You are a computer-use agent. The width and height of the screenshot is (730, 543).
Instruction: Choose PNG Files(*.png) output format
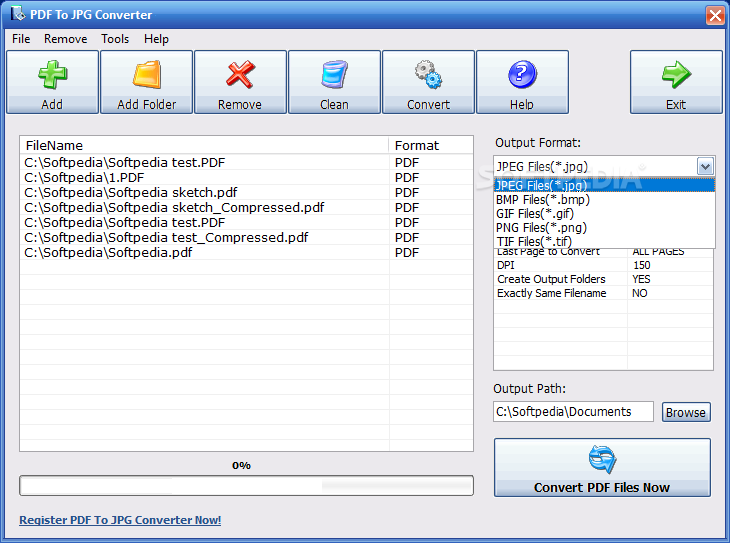point(604,227)
